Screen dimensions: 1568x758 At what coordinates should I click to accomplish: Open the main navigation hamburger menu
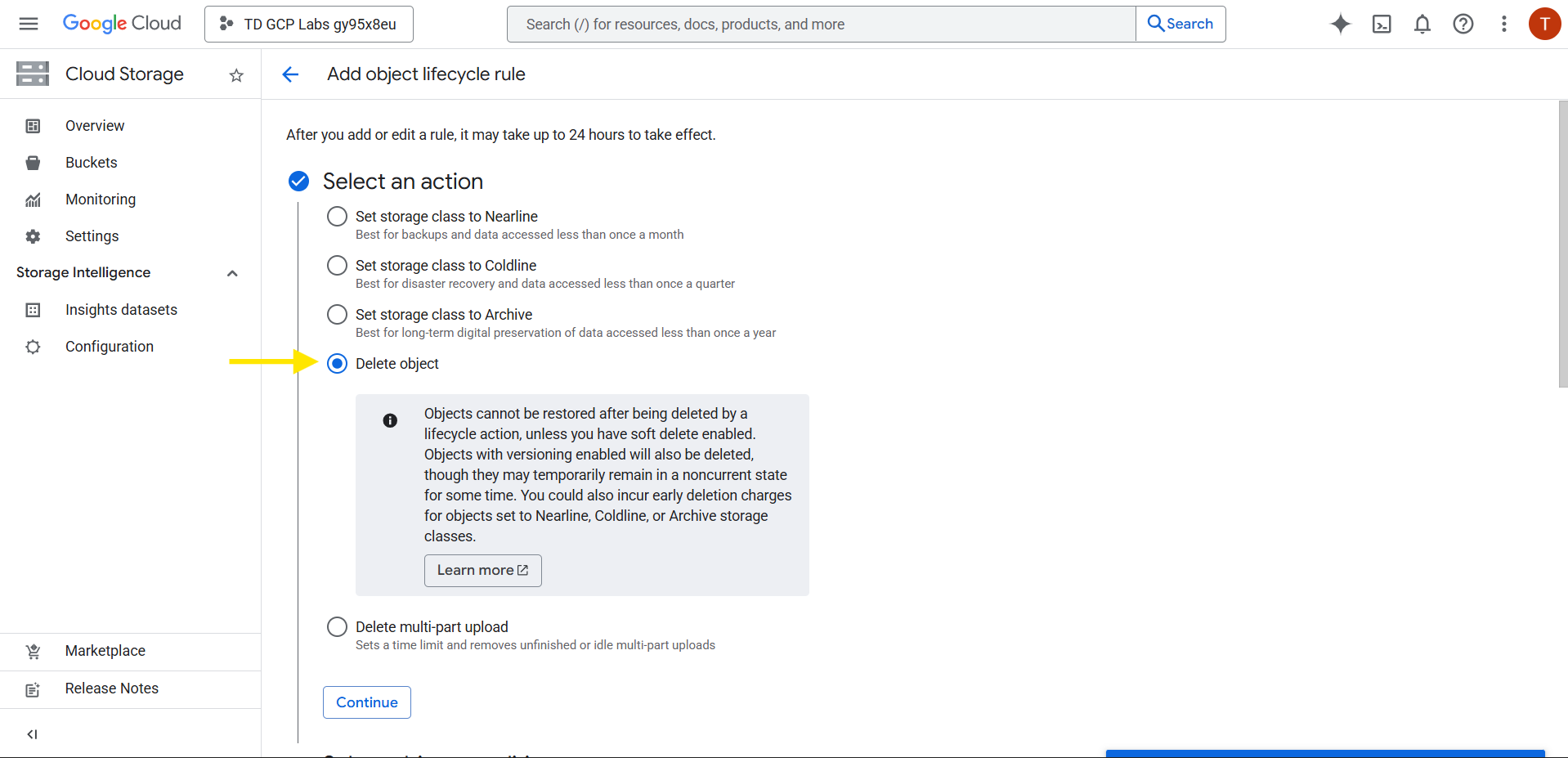[x=29, y=24]
